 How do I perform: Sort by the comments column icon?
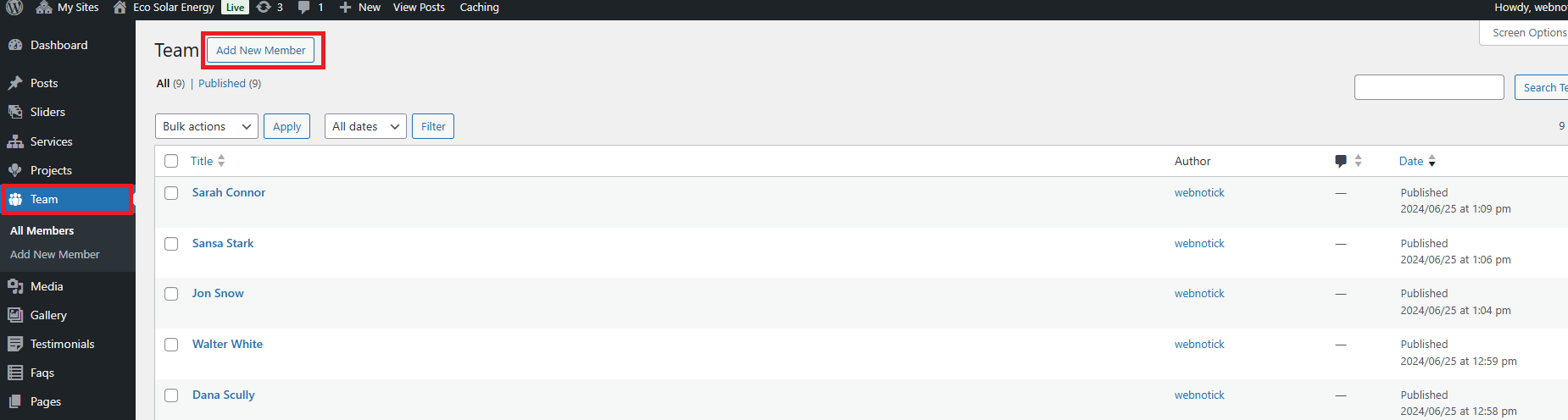click(x=1341, y=161)
